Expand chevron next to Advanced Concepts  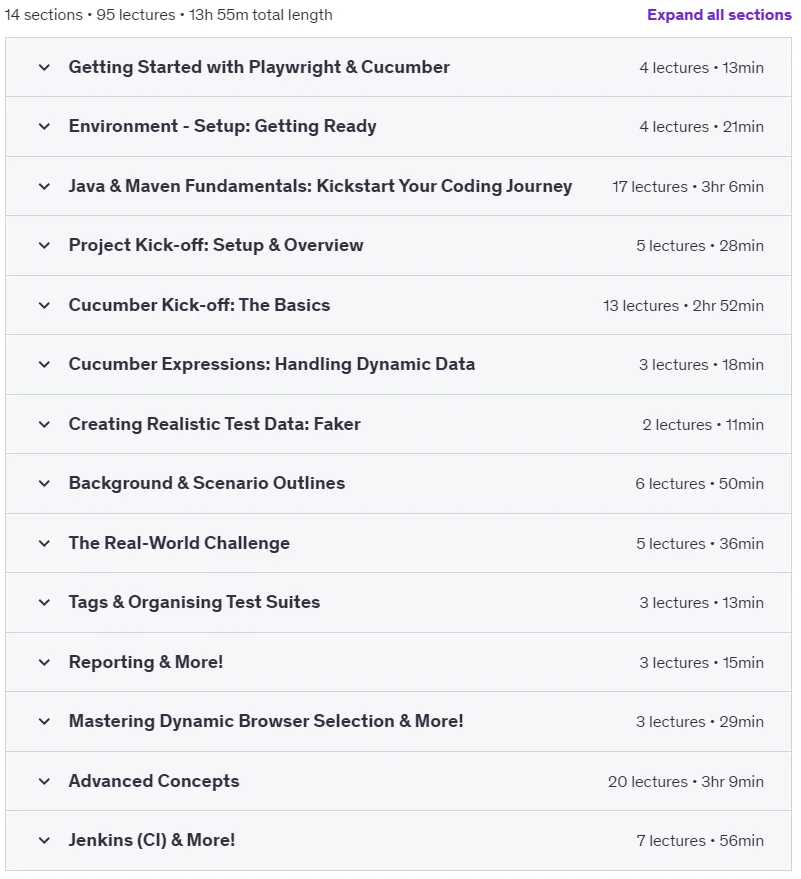pyautogui.click(x=44, y=781)
